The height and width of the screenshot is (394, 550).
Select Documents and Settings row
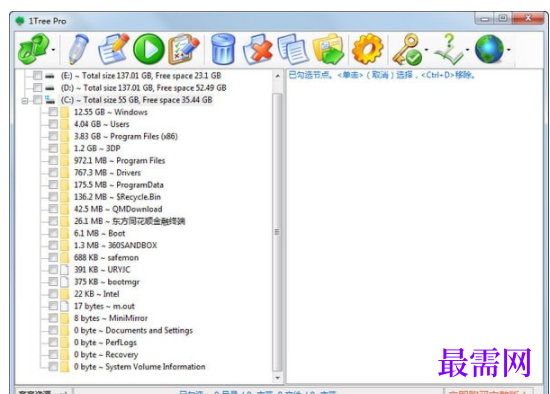pyautogui.click(x=133, y=330)
